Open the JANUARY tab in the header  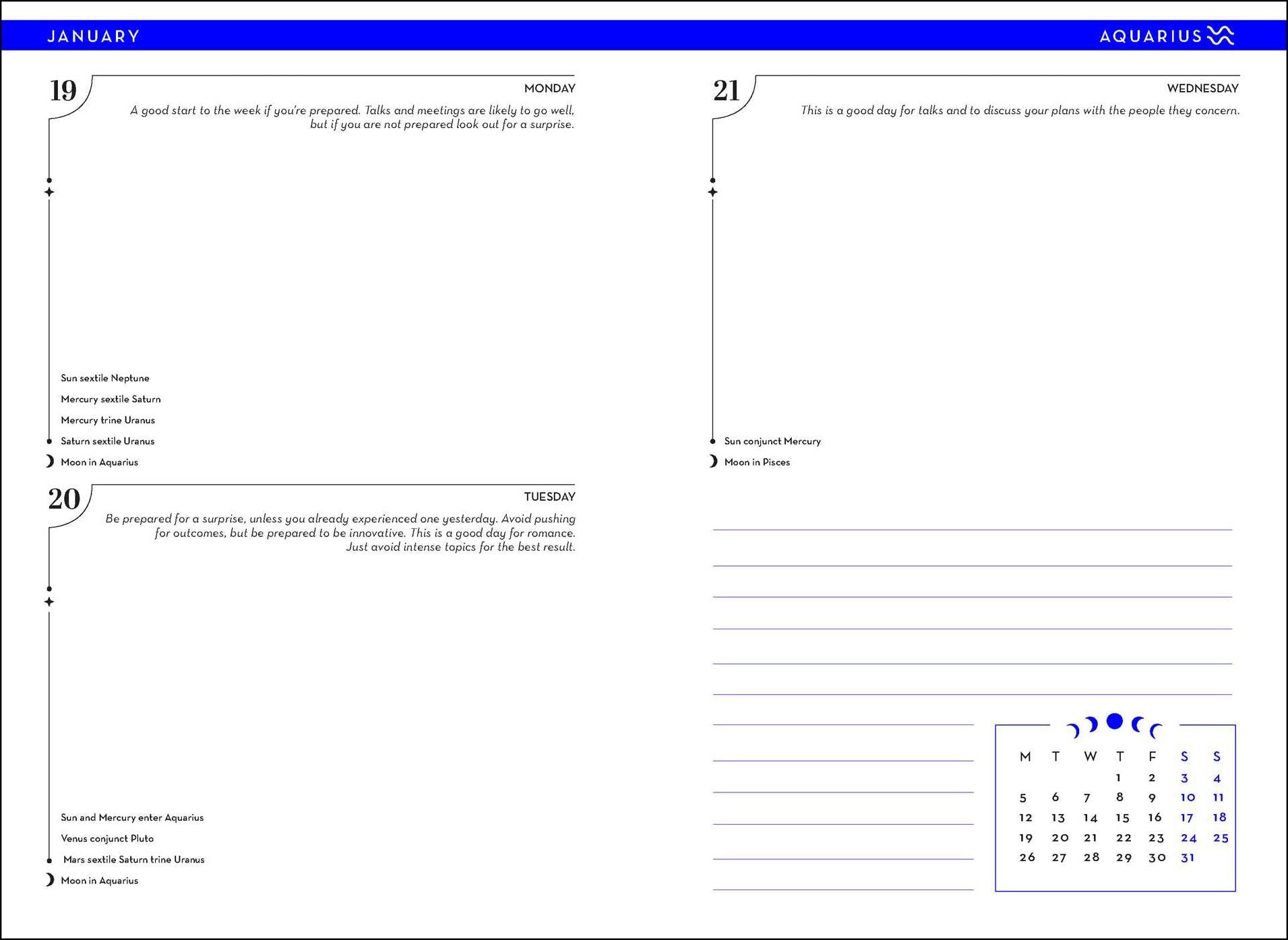click(x=92, y=35)
